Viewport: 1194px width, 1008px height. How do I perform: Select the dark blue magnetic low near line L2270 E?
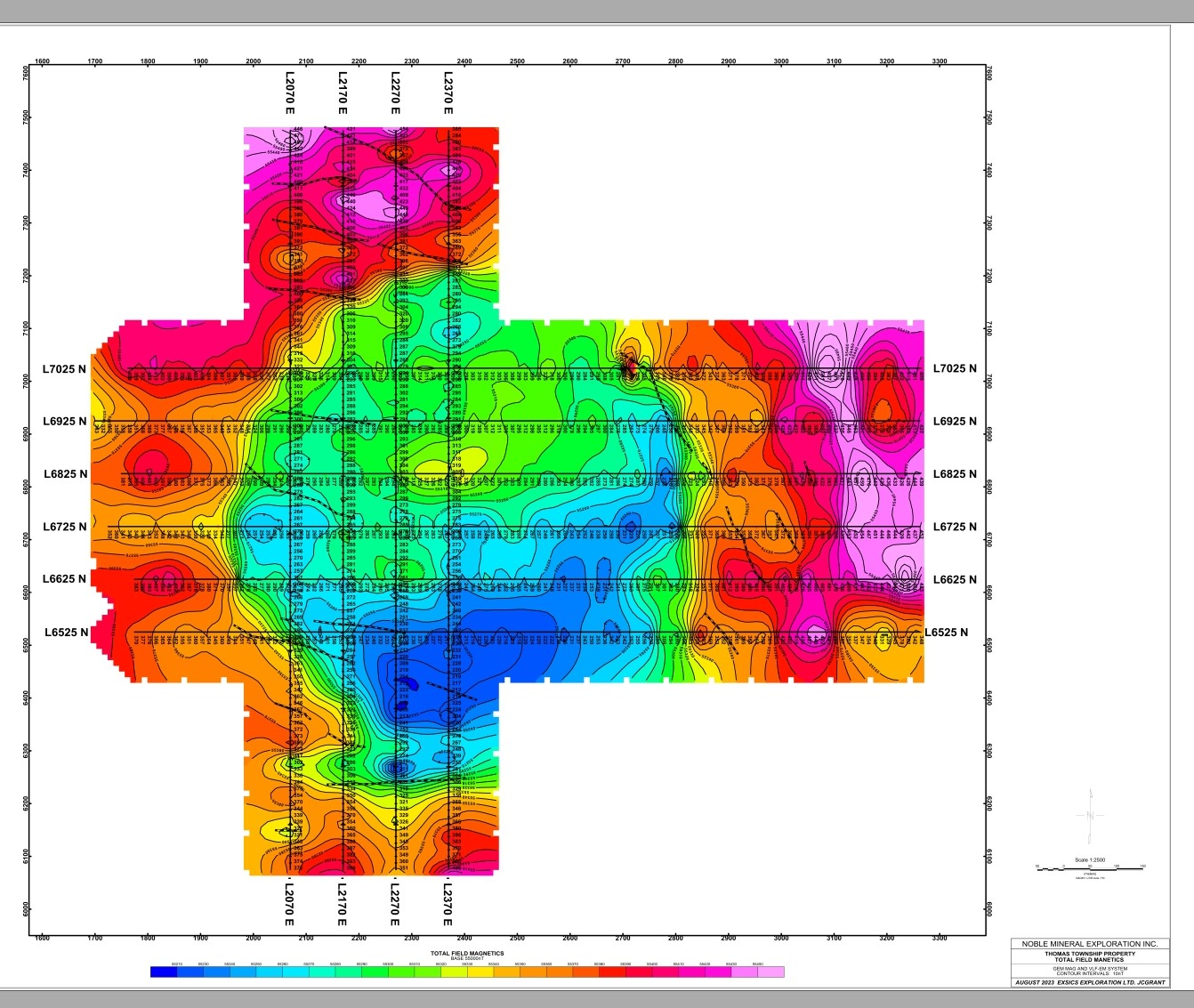point(406,685)
